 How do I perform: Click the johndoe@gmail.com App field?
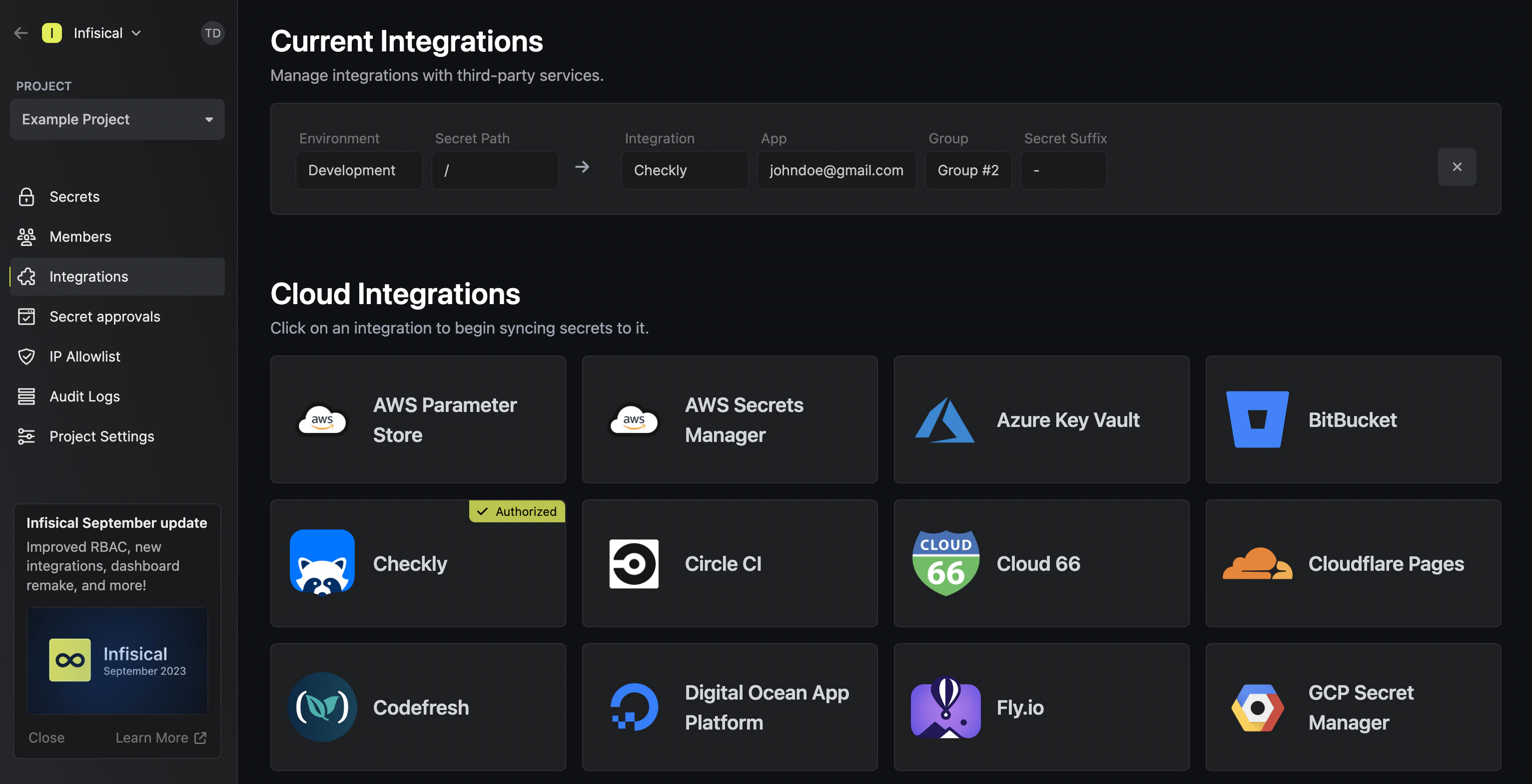[836, 170]
